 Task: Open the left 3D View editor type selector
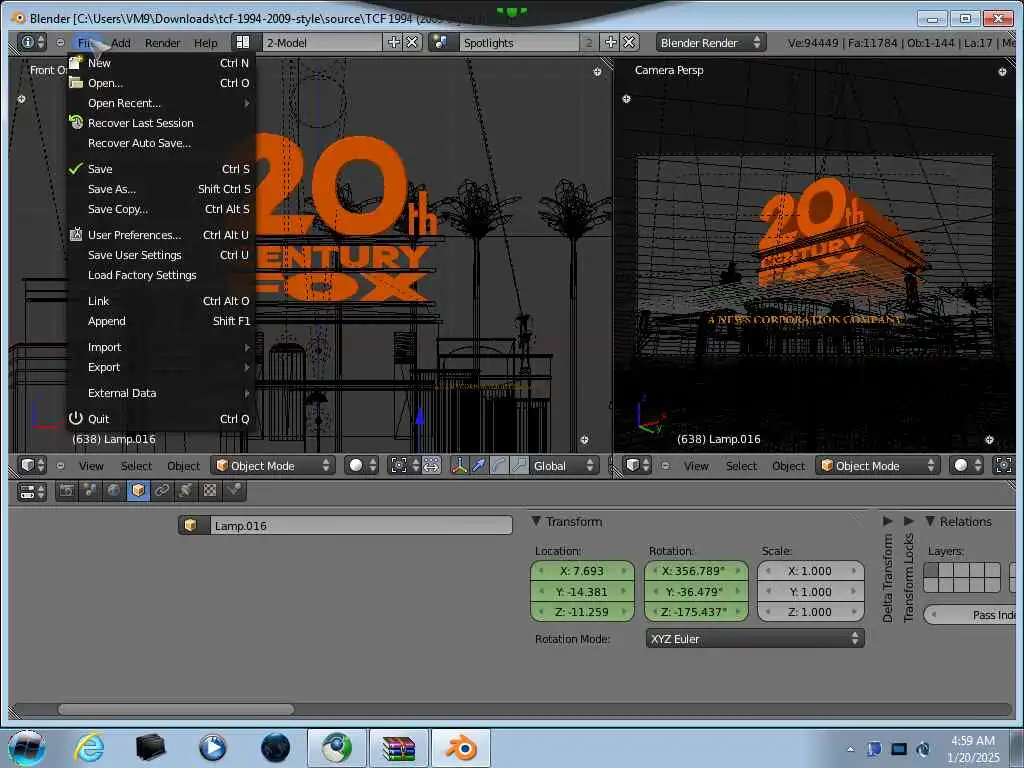pos(31,466)
